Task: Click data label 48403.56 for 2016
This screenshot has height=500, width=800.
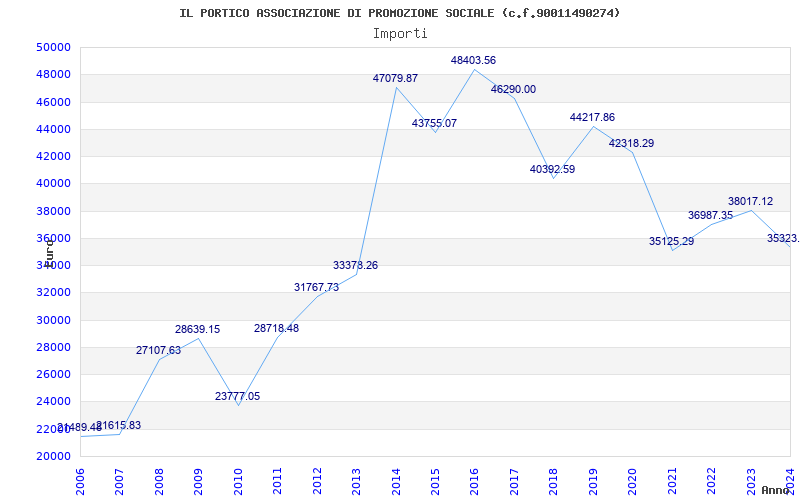Action: (473, 60)
